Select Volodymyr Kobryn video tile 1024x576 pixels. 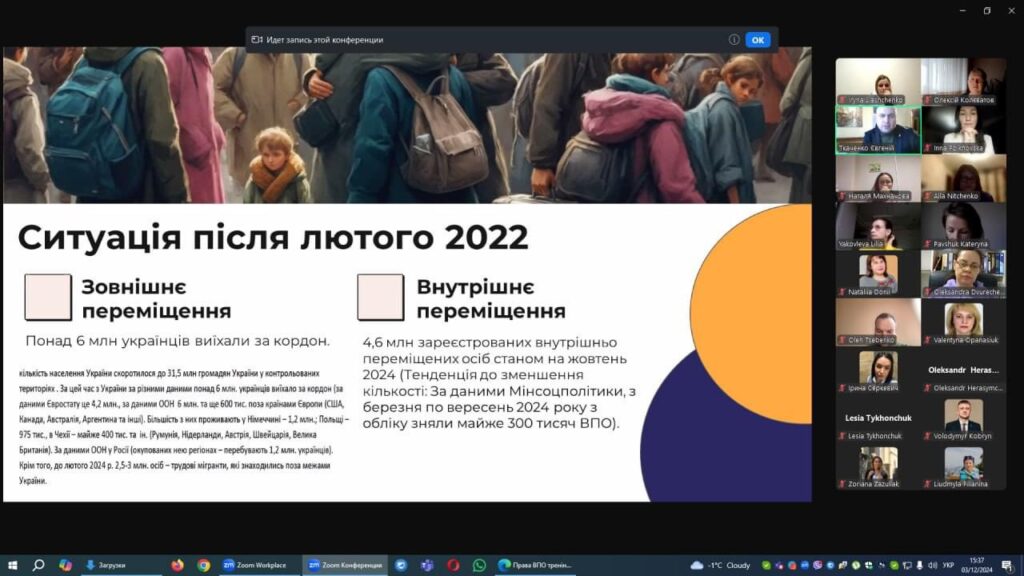963,420
